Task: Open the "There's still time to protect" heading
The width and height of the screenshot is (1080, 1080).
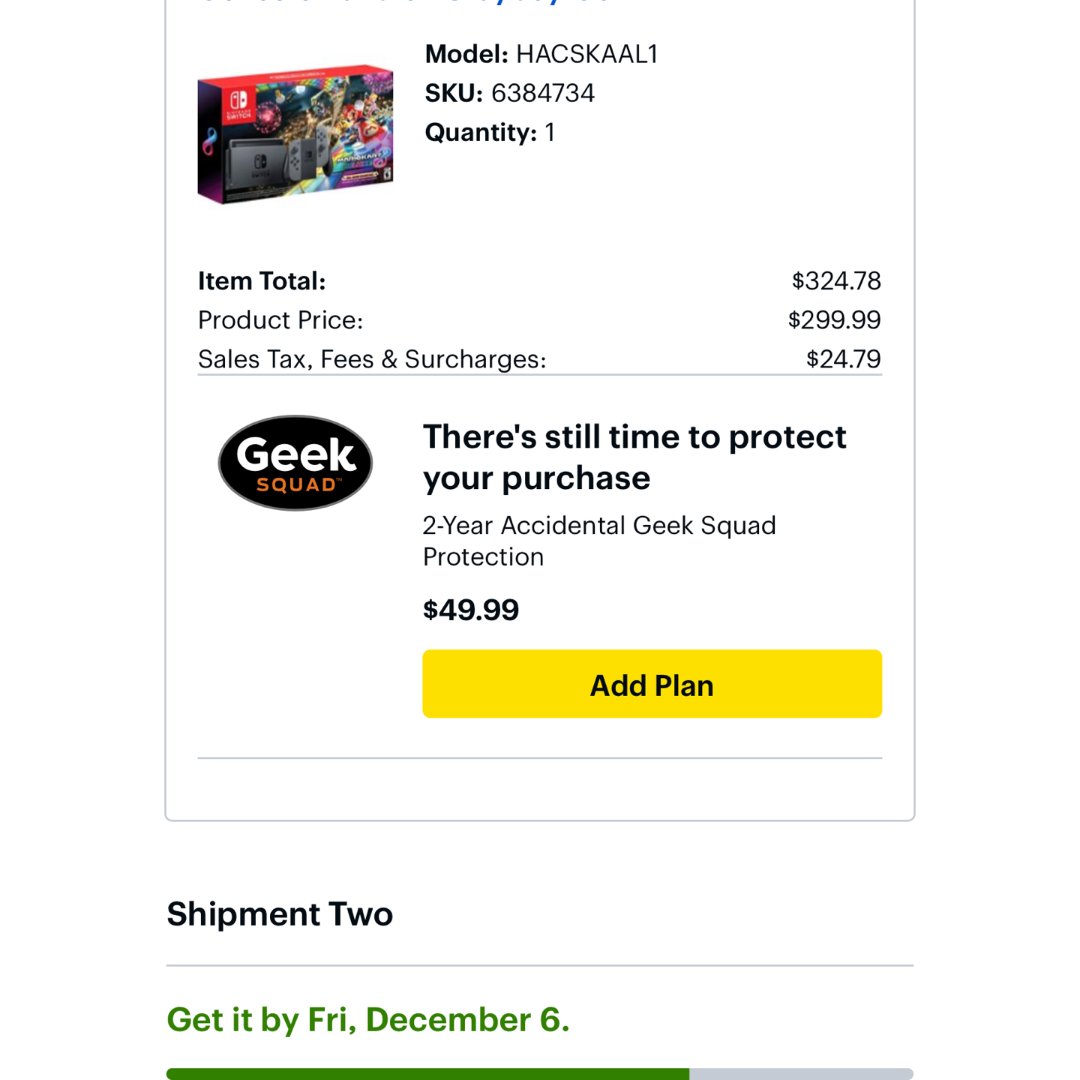Action: [x=634, y=457]
